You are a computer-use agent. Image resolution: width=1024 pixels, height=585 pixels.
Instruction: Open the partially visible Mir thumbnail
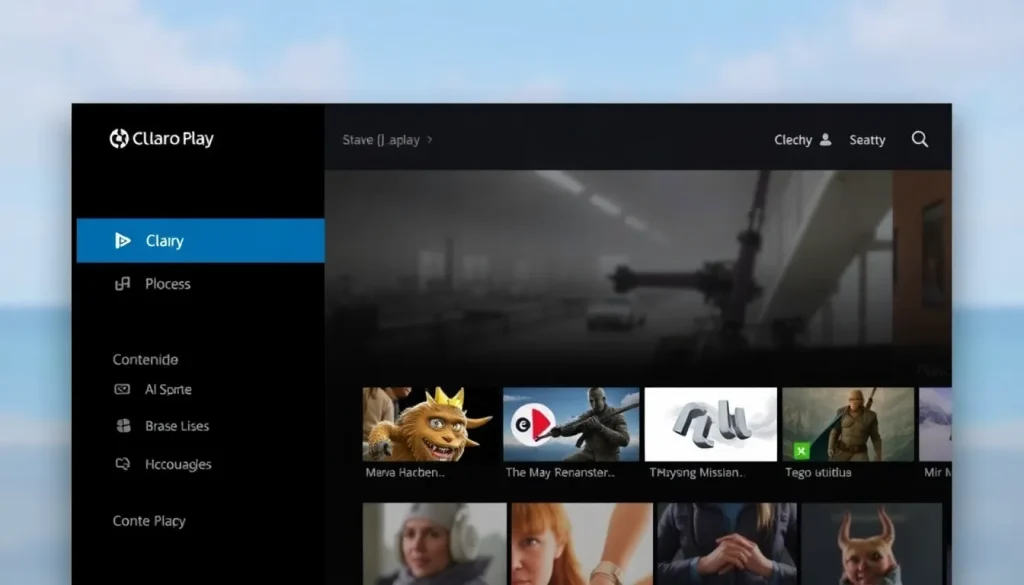tap(935, 424)
